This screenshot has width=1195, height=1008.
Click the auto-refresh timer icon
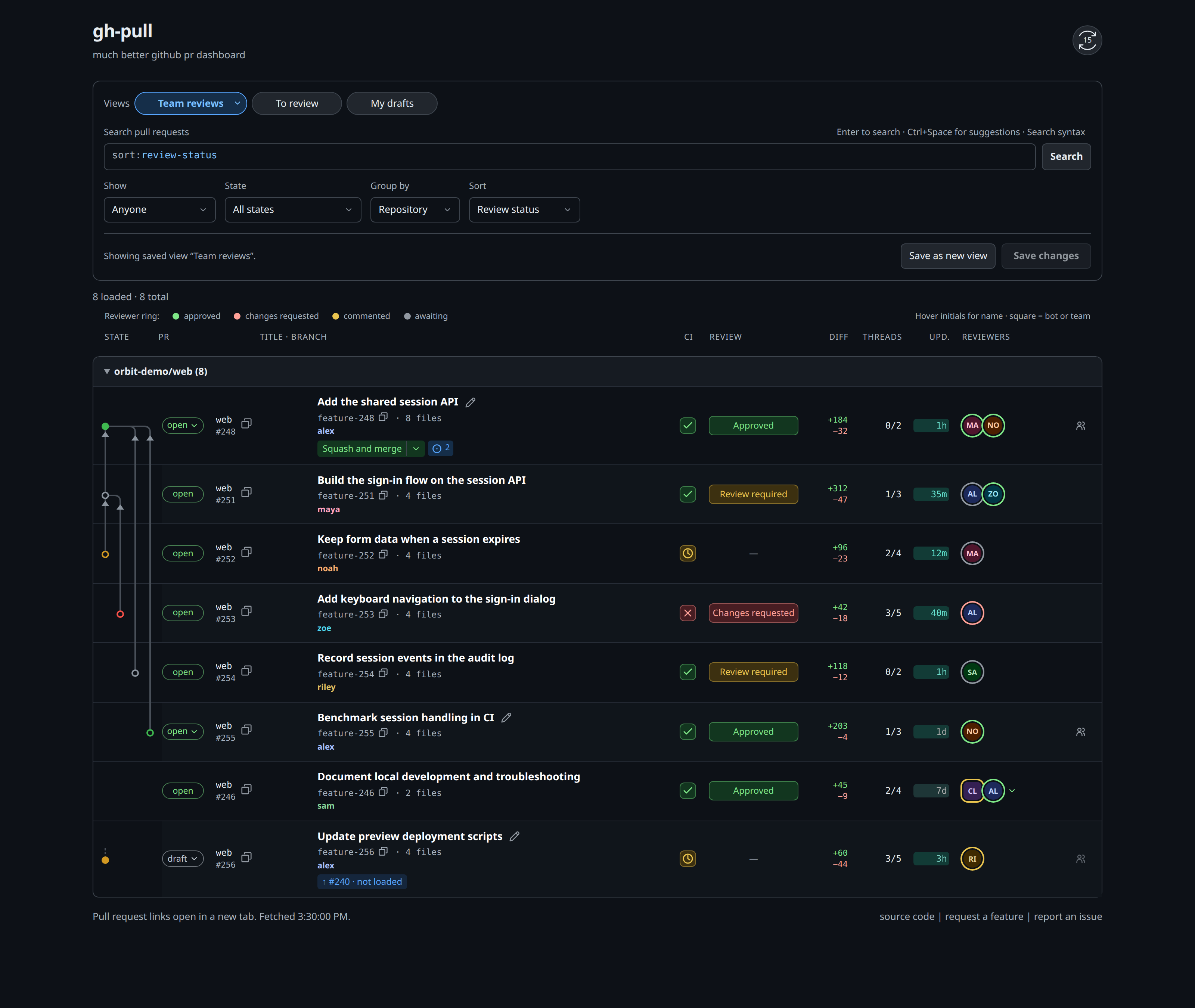1086,41
